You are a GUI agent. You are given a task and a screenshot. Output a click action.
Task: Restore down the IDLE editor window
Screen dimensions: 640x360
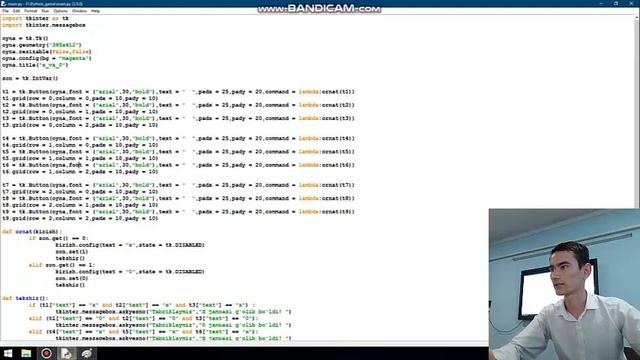(x=616, y=3)
